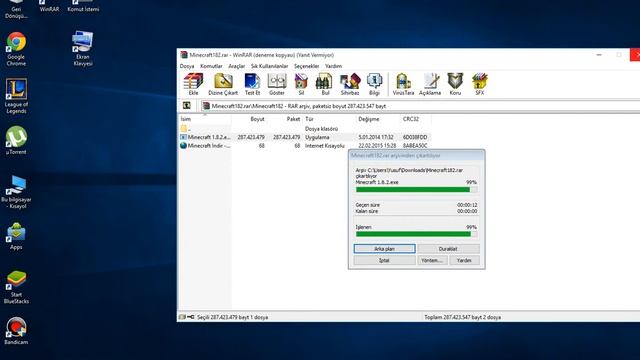Open the Komutlar menu
The width and height of the screenshot is (640, 360).
(x=211, y=66)
